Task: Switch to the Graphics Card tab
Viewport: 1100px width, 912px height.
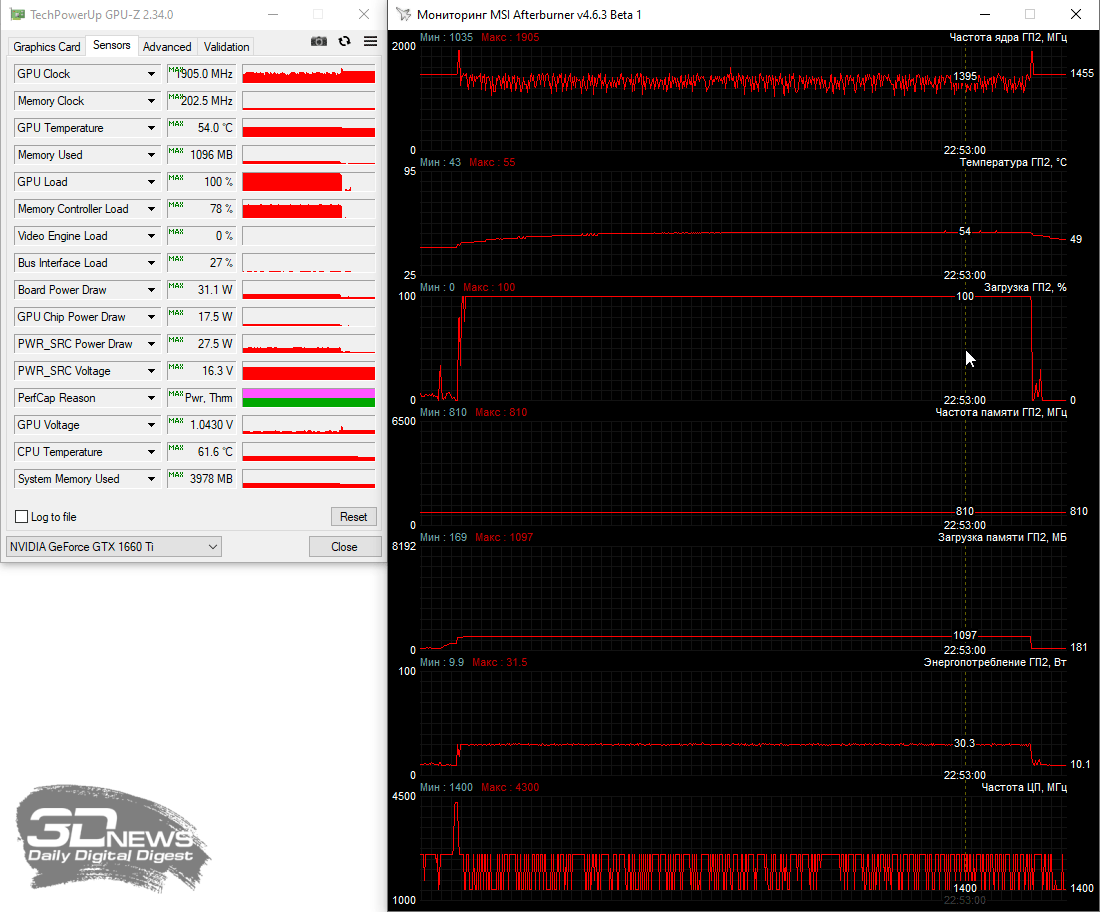Action: tap(47, 46)
